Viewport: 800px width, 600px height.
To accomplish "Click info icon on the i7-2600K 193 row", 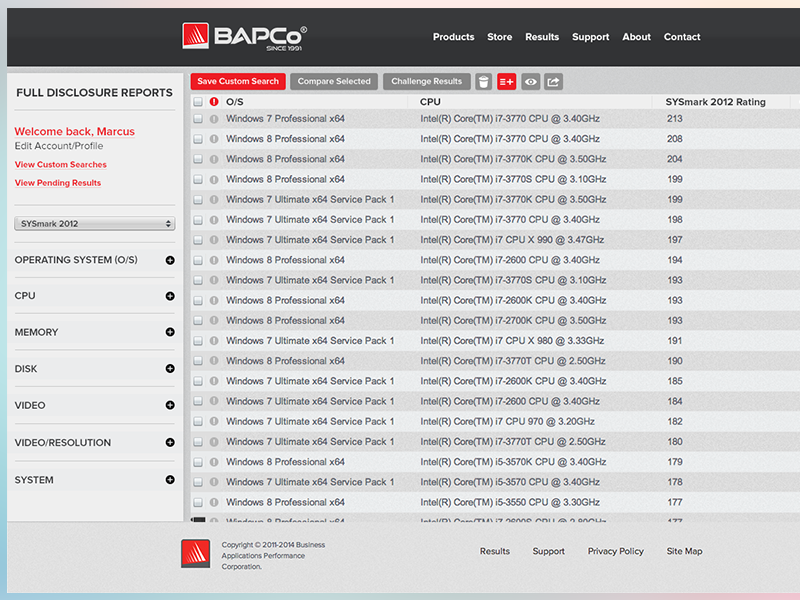I will click(x=214, y=301).
